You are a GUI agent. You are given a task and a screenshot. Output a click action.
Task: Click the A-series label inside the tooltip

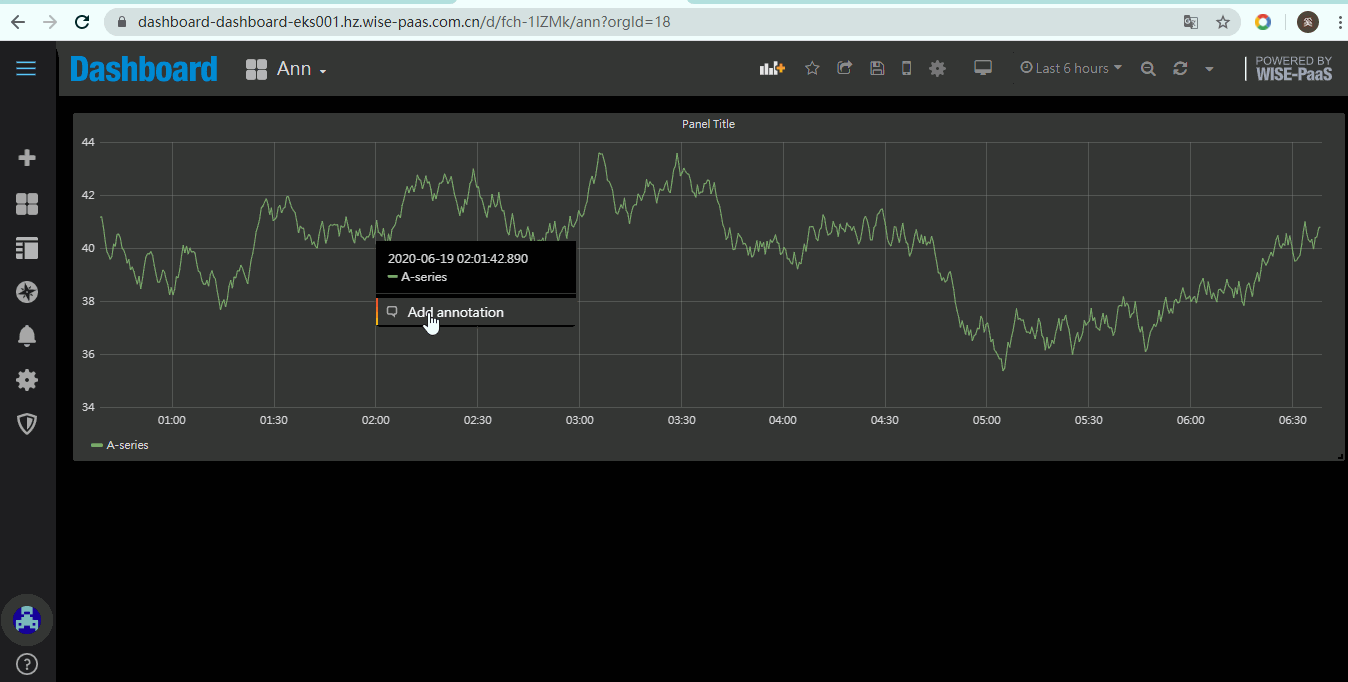424,277
